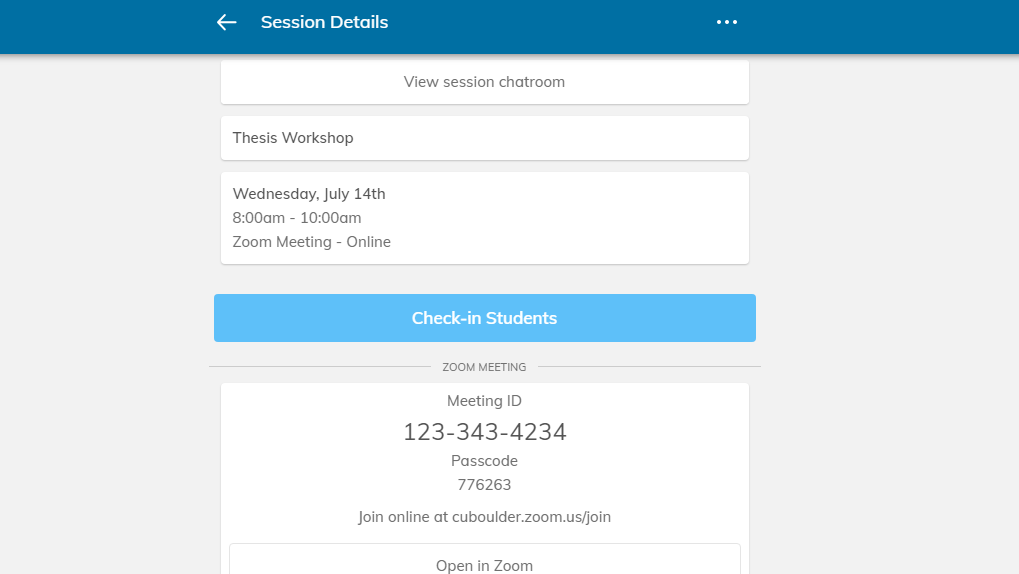This screenshot has height=574, width=1019.
Task: Open the three-dot more options menu
Action: (727, 22)
